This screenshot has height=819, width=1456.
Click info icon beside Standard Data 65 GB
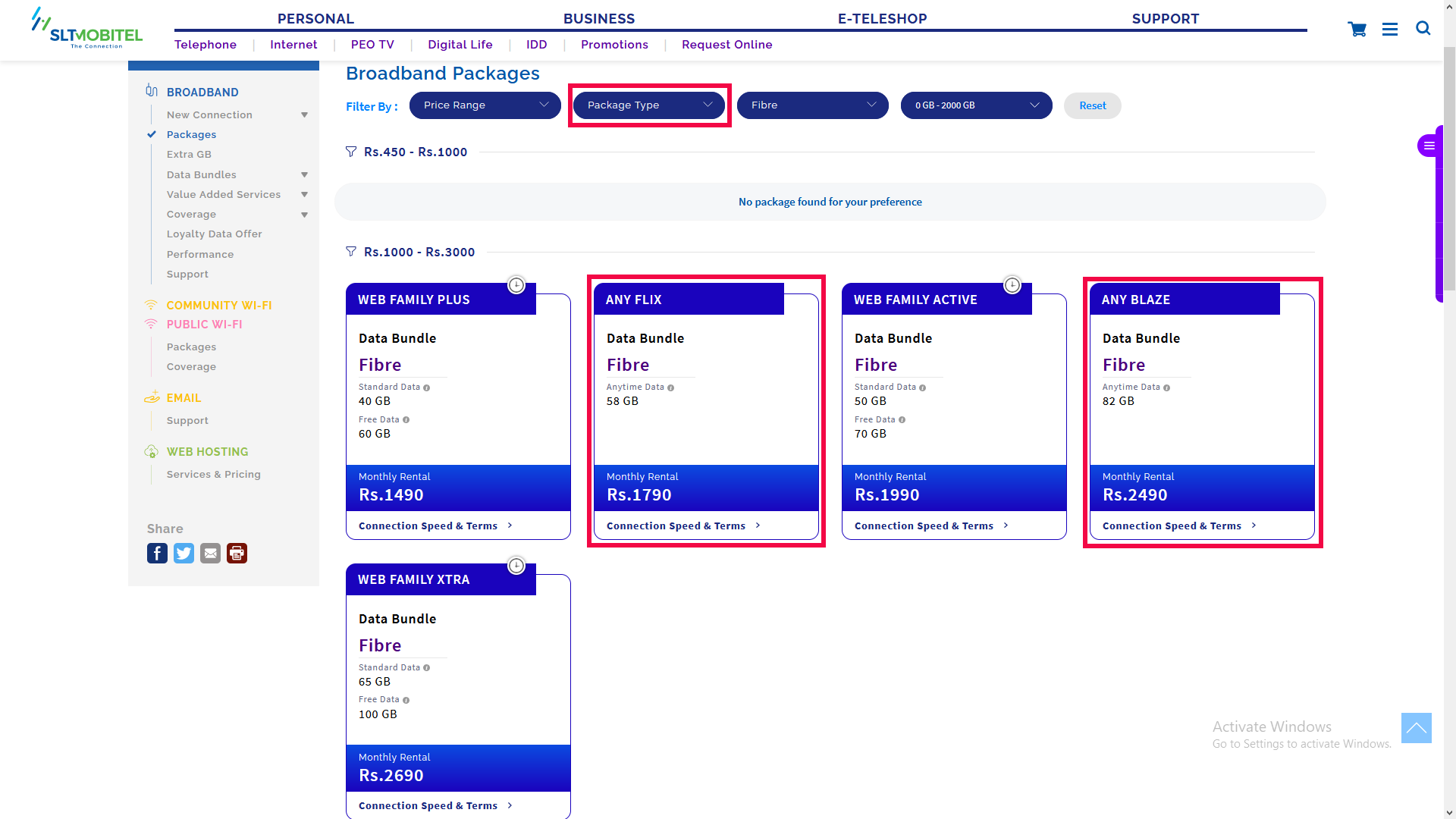coord(426,668)
